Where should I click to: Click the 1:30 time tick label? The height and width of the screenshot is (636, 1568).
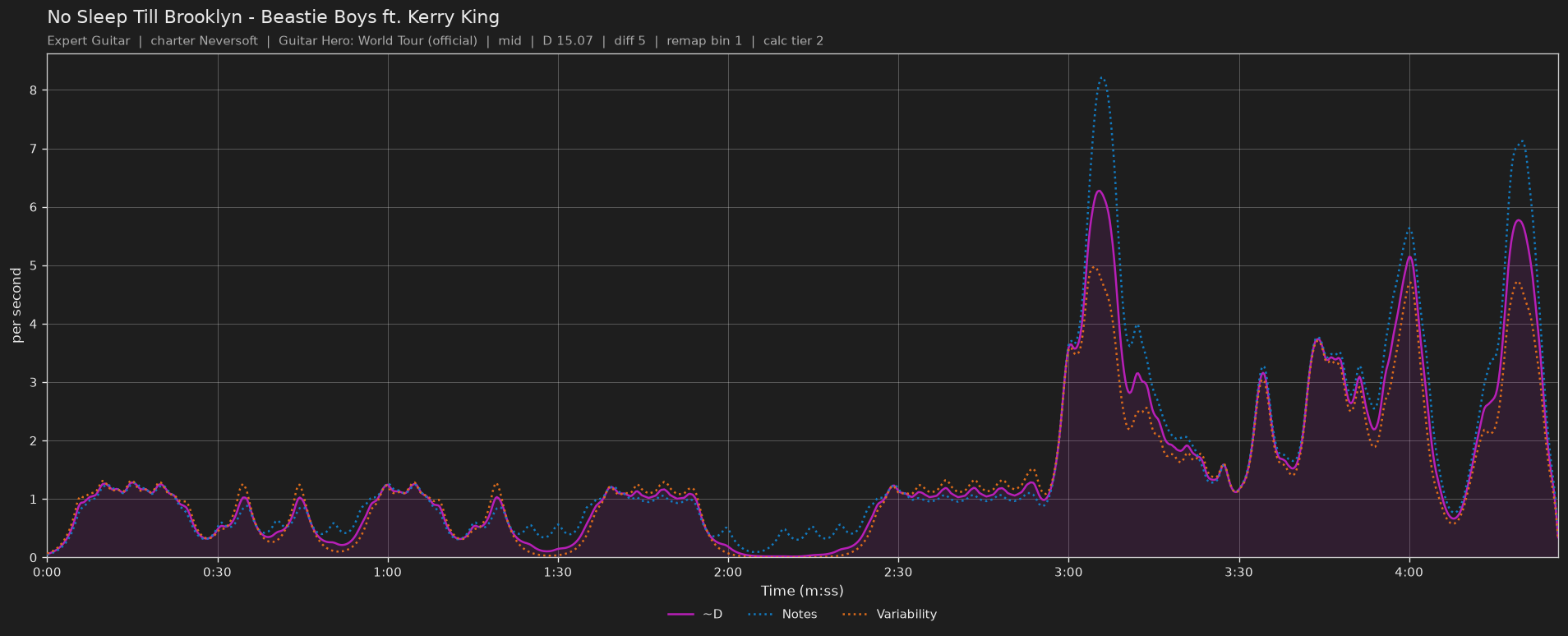(558, 571)
